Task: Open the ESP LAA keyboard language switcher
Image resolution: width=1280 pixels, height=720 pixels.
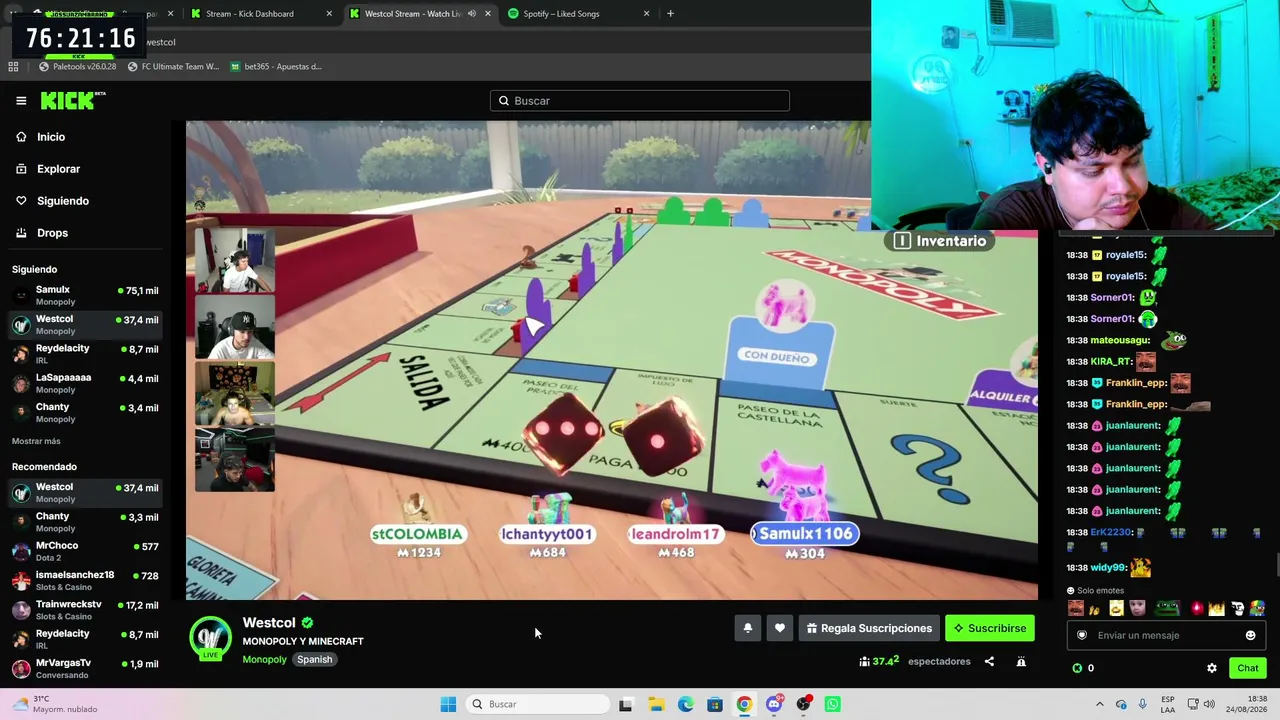Action: tap(1168, 704)
